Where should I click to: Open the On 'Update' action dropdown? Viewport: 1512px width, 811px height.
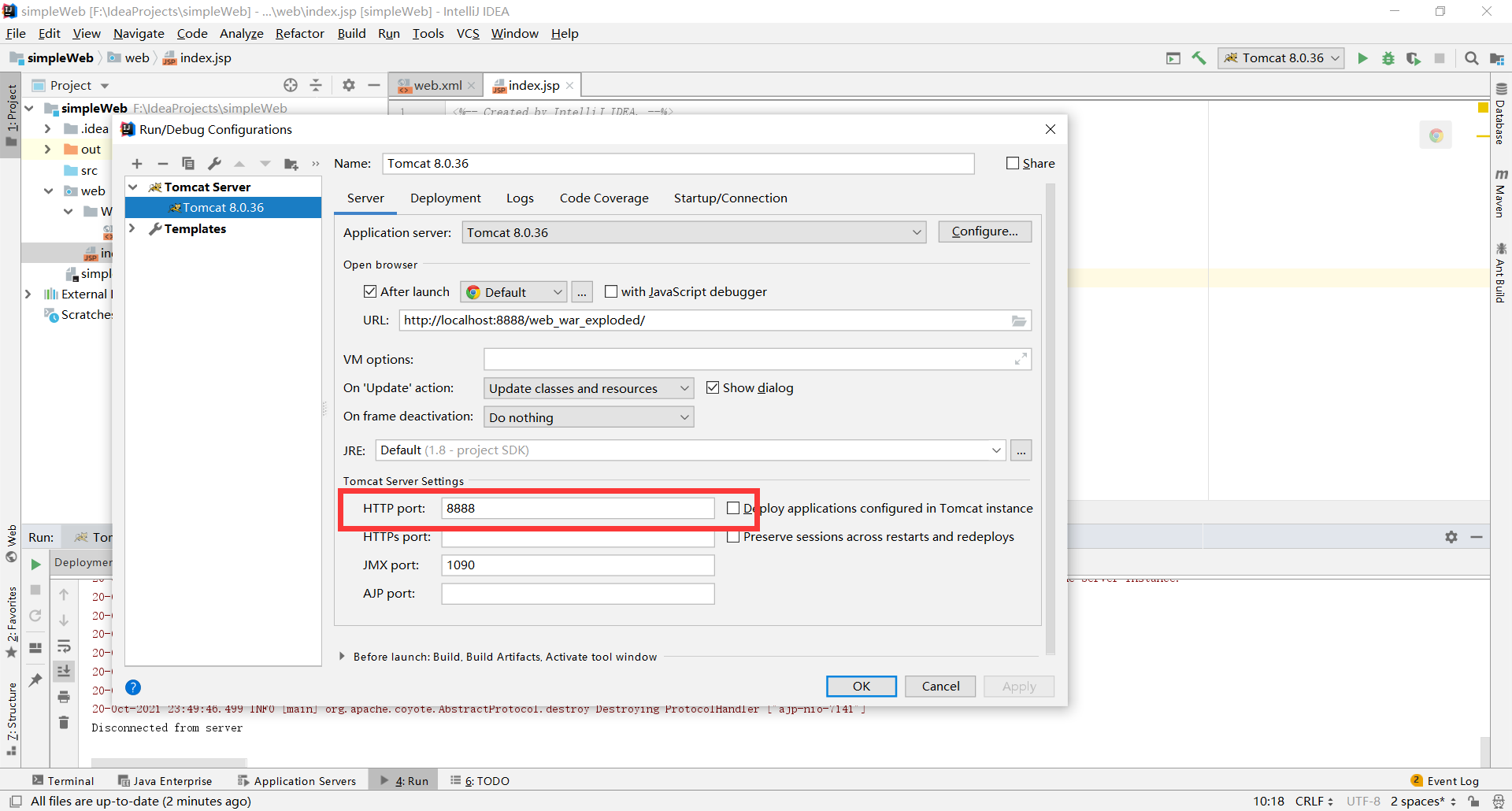pos(589,388)
